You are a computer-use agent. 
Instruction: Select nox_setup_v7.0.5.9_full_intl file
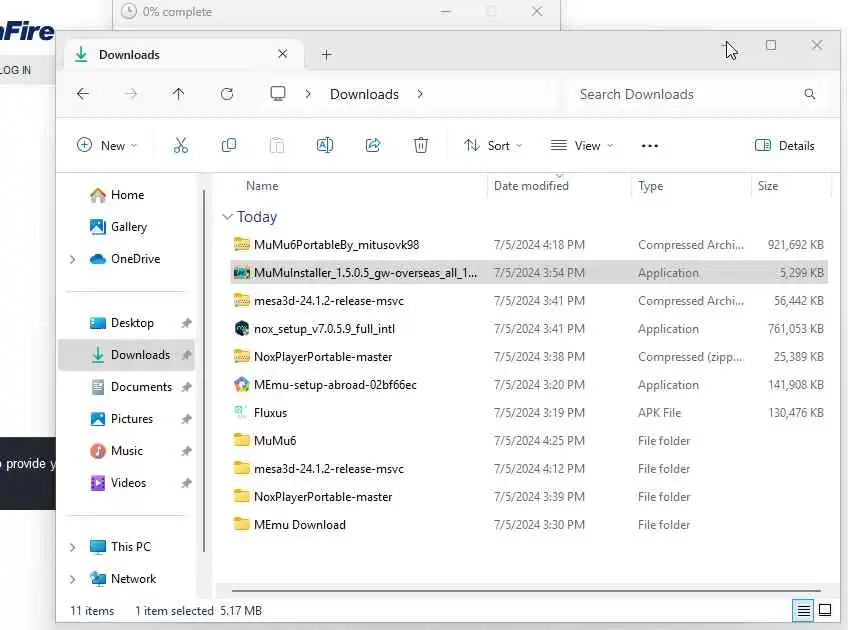(x=527, y=329)
